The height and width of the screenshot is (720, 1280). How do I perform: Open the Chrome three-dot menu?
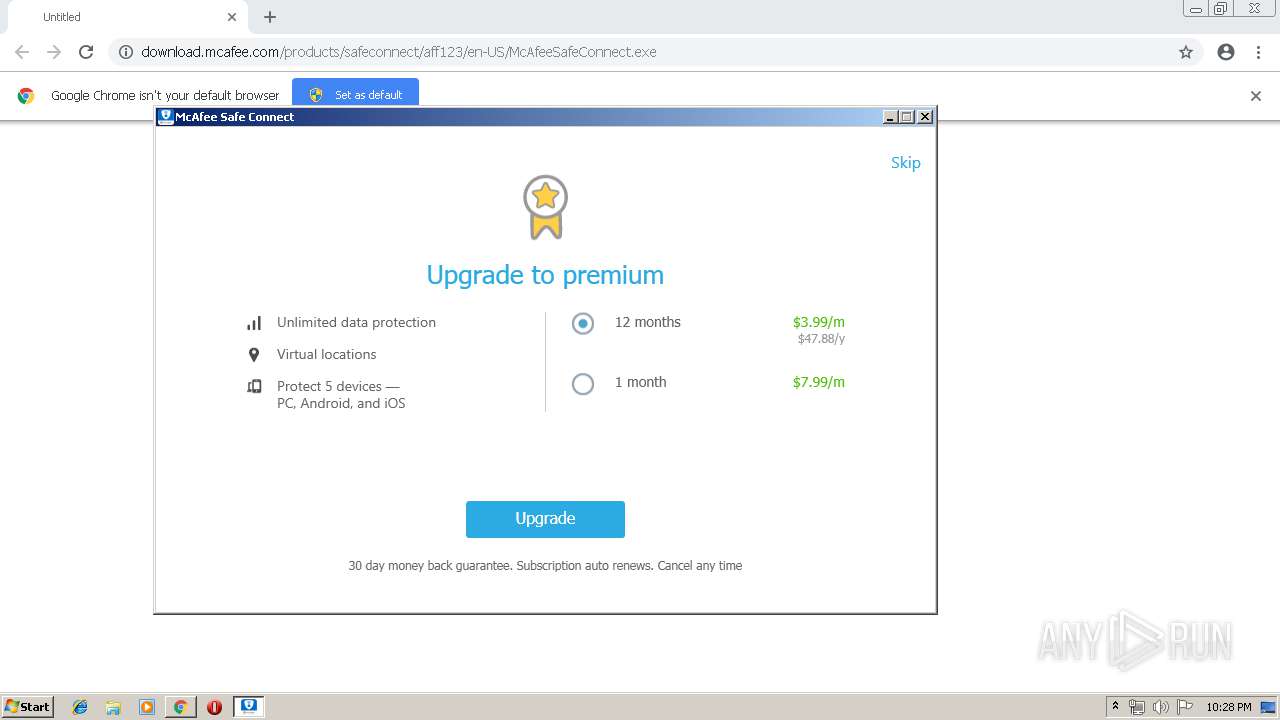(1259, 52)
